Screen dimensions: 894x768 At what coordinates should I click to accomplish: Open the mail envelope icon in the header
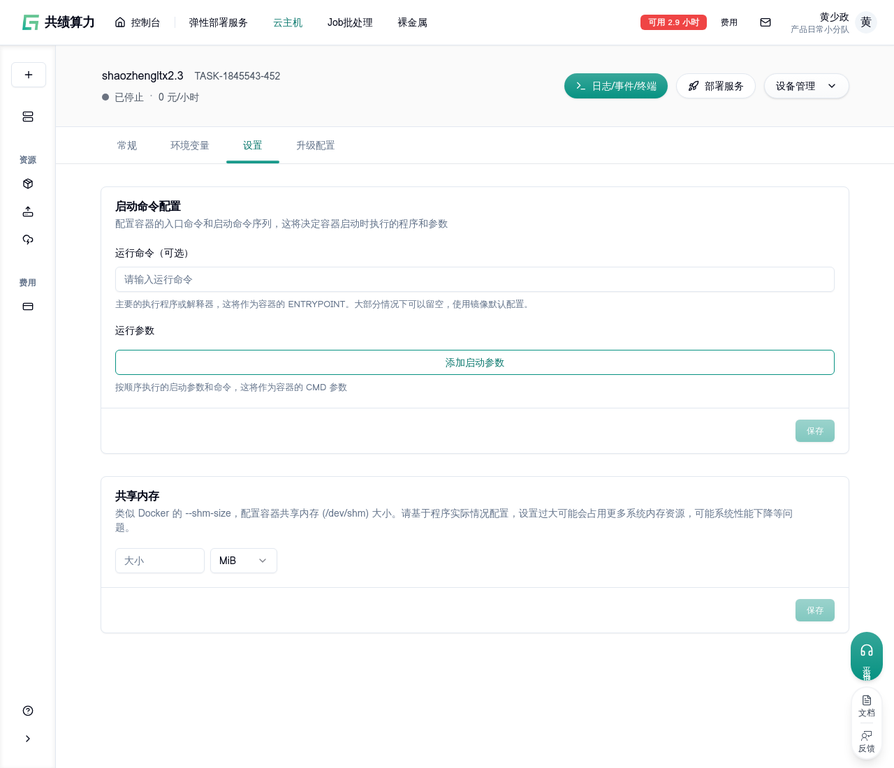765,22
